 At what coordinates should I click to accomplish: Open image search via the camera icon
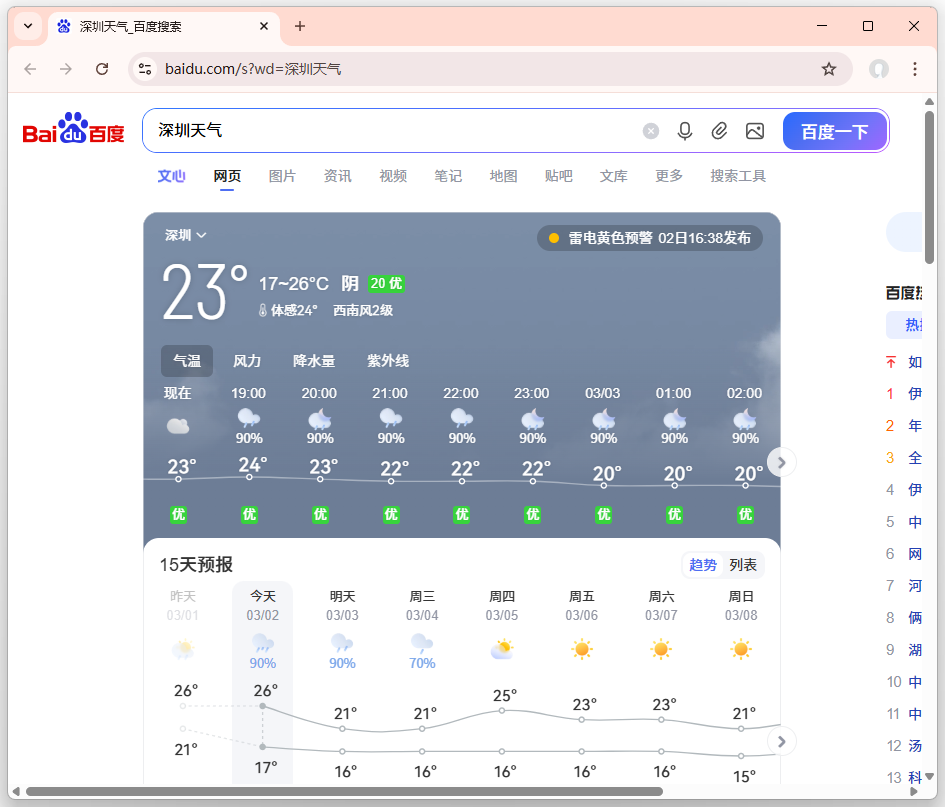[755, 131]
